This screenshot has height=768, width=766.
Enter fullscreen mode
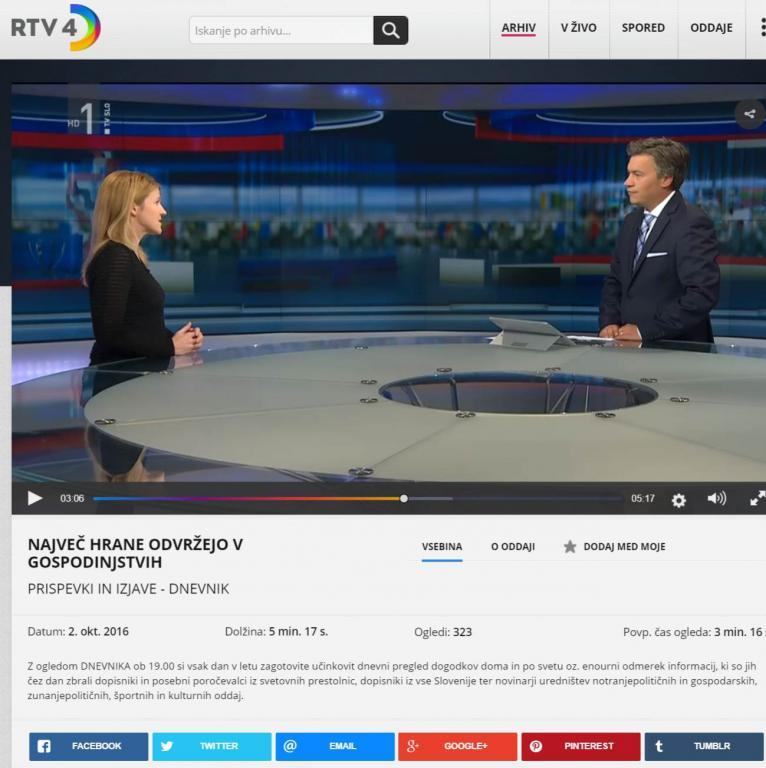tap(758, 499)
